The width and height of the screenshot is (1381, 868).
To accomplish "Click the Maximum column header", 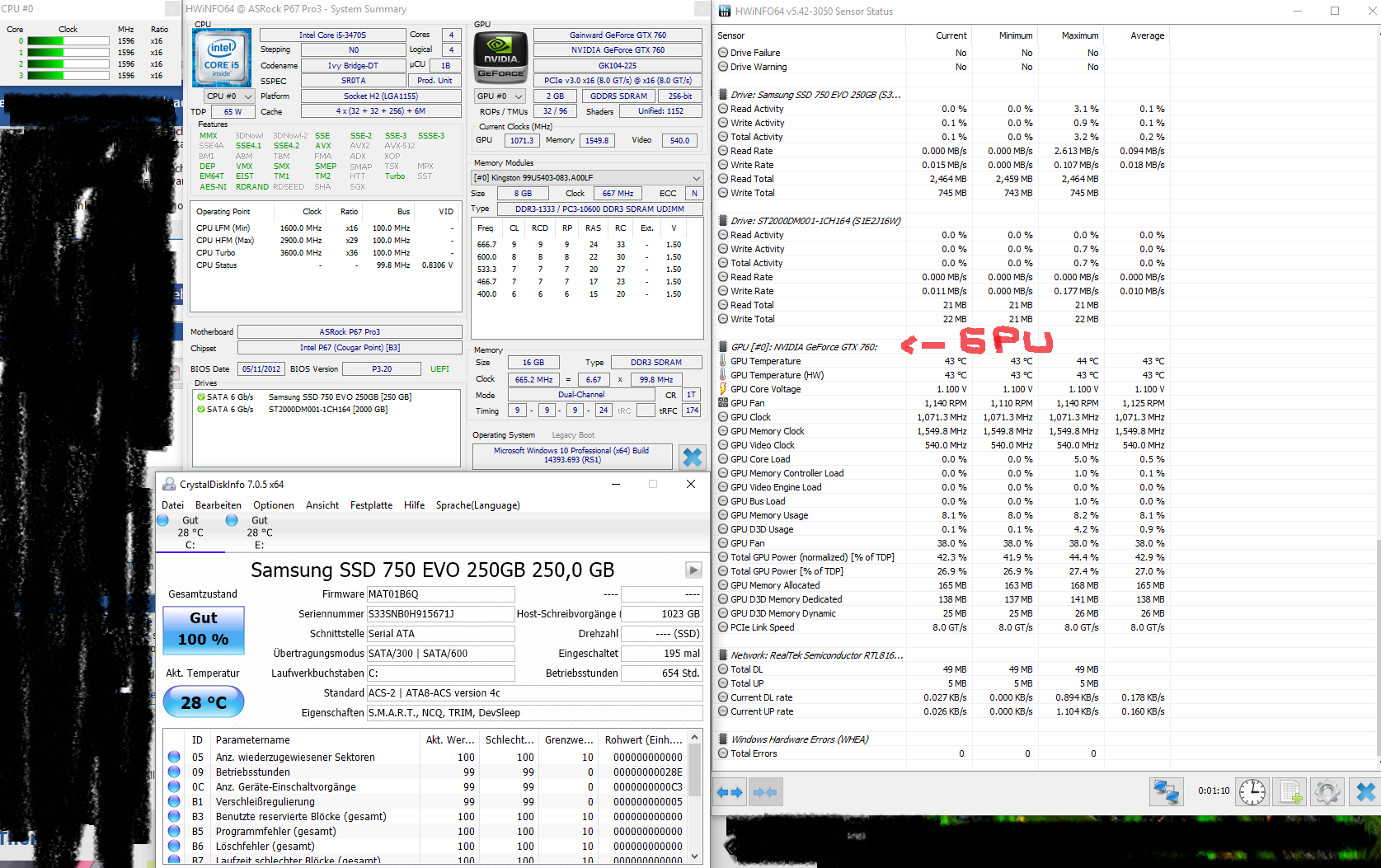I will [x=1070, y=35].
